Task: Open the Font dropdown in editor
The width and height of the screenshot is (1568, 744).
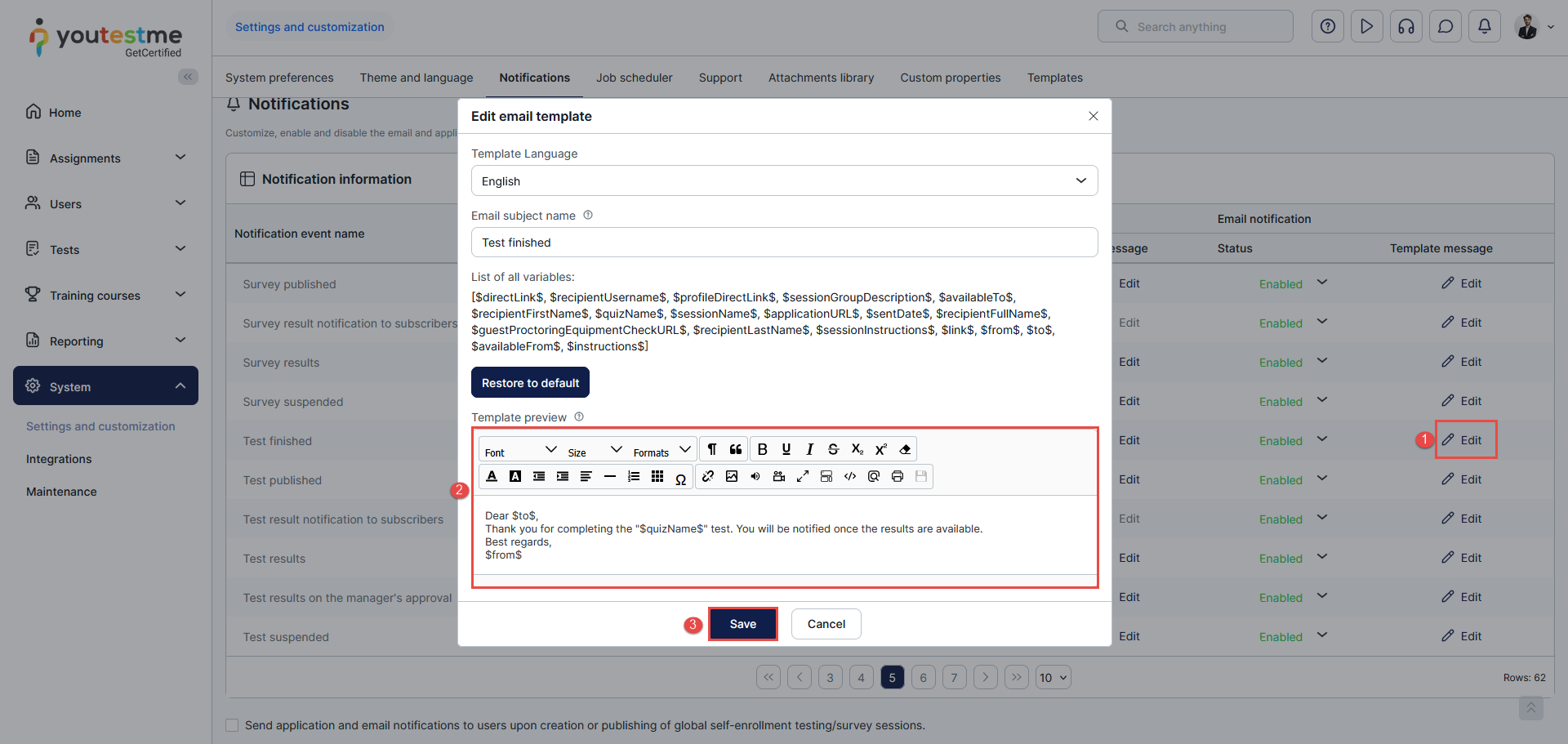Action: point(520,450)
